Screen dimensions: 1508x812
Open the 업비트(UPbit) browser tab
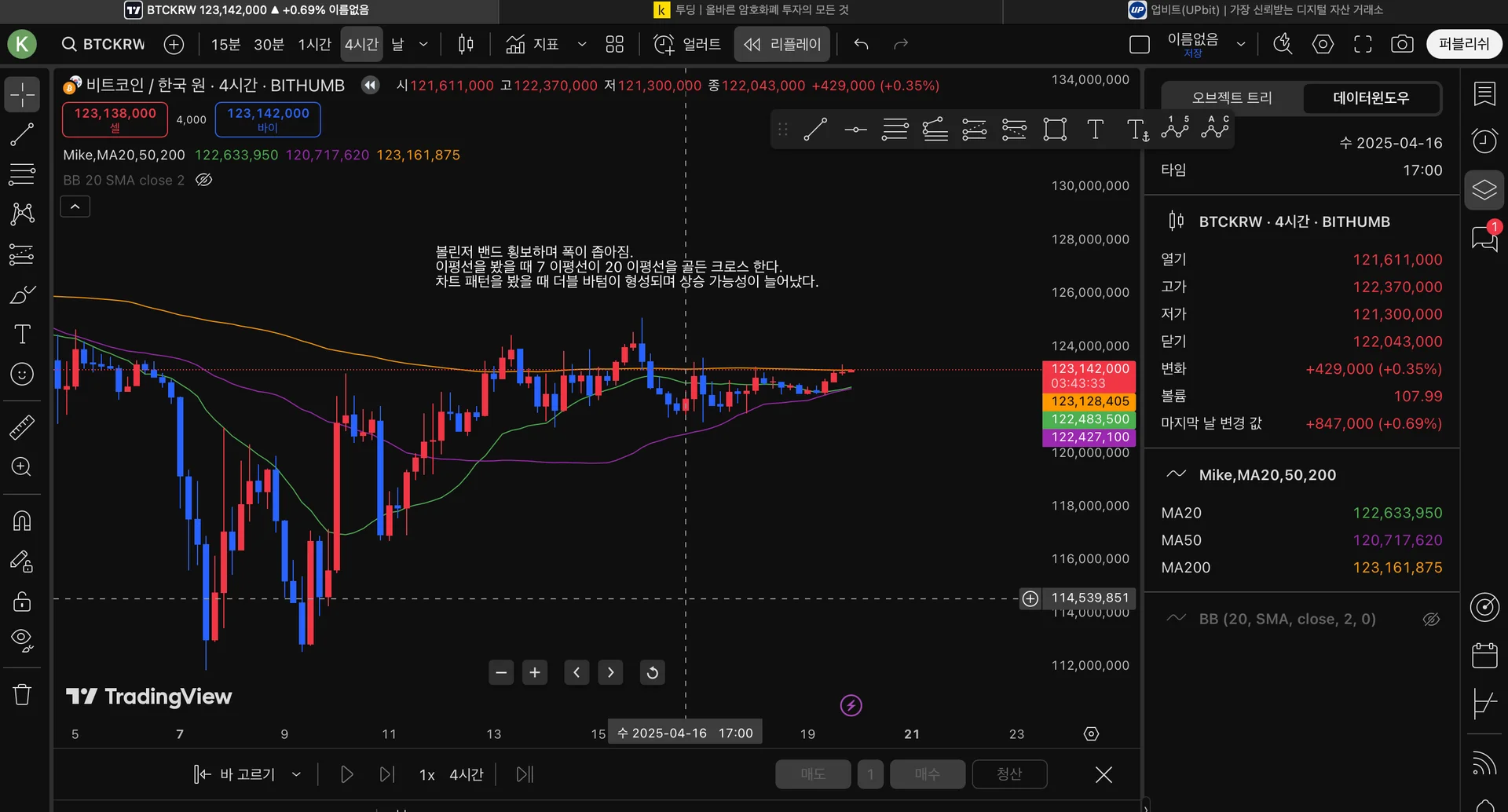click(1255, 10)
